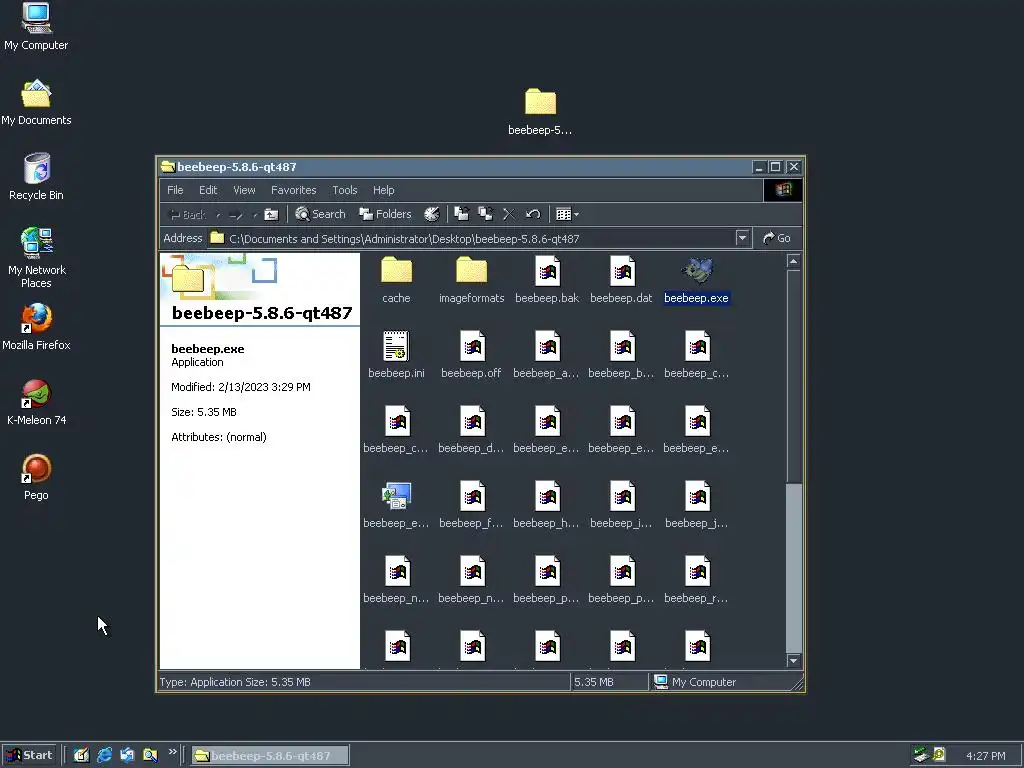
Task: Select the beebeep_b... file
Action: click(x=622, y=355)
